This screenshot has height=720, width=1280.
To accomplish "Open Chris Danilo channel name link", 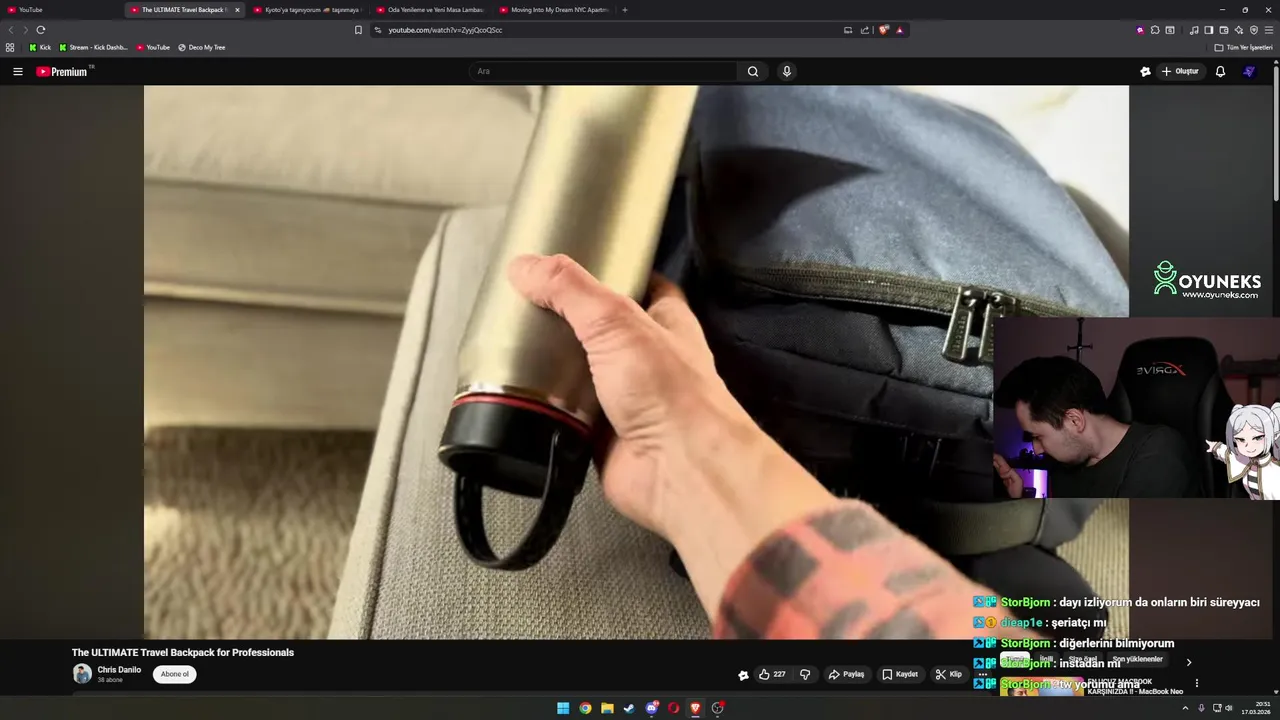I will point(119,669).
